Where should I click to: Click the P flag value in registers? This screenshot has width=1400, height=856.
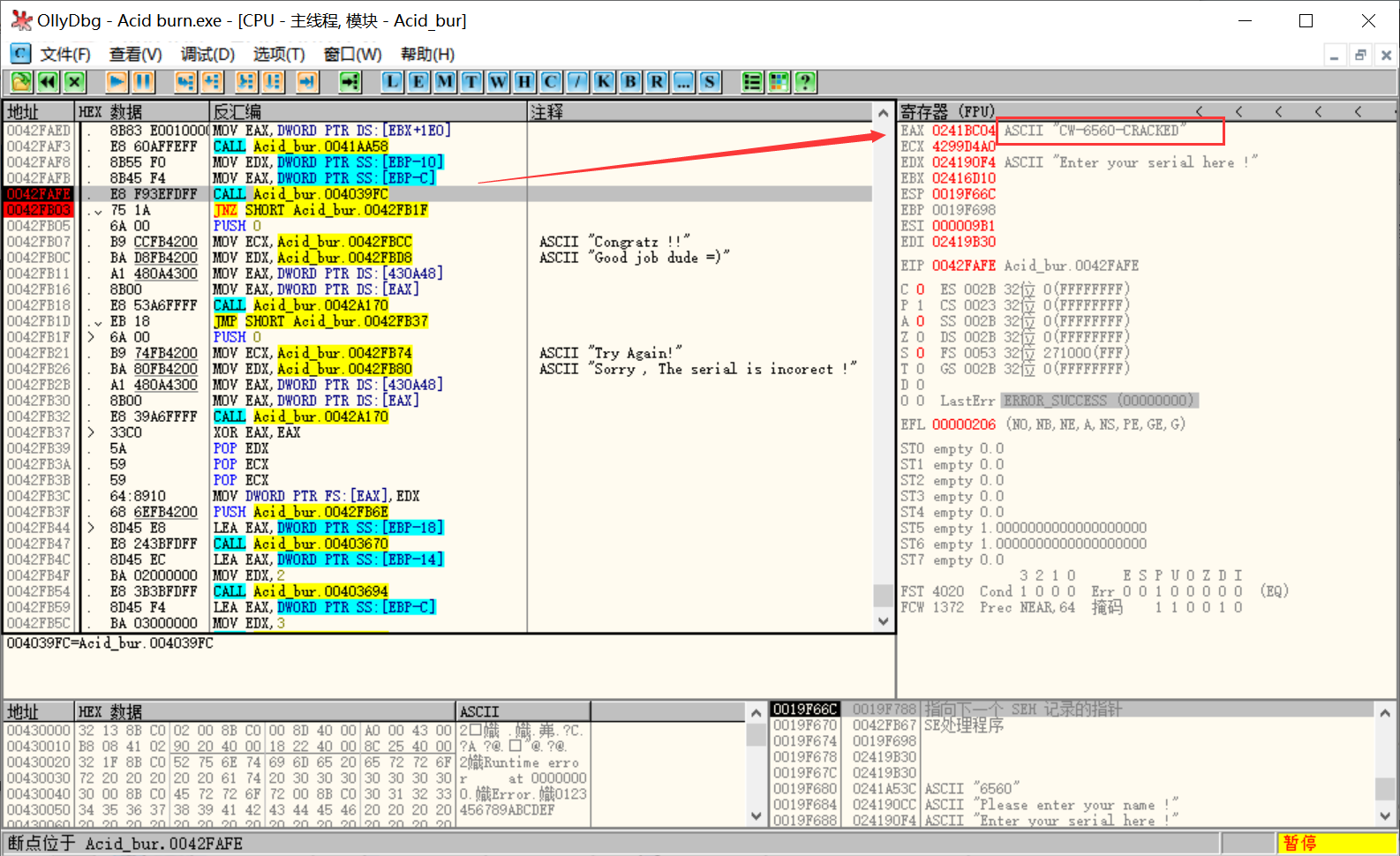(920, 305)
